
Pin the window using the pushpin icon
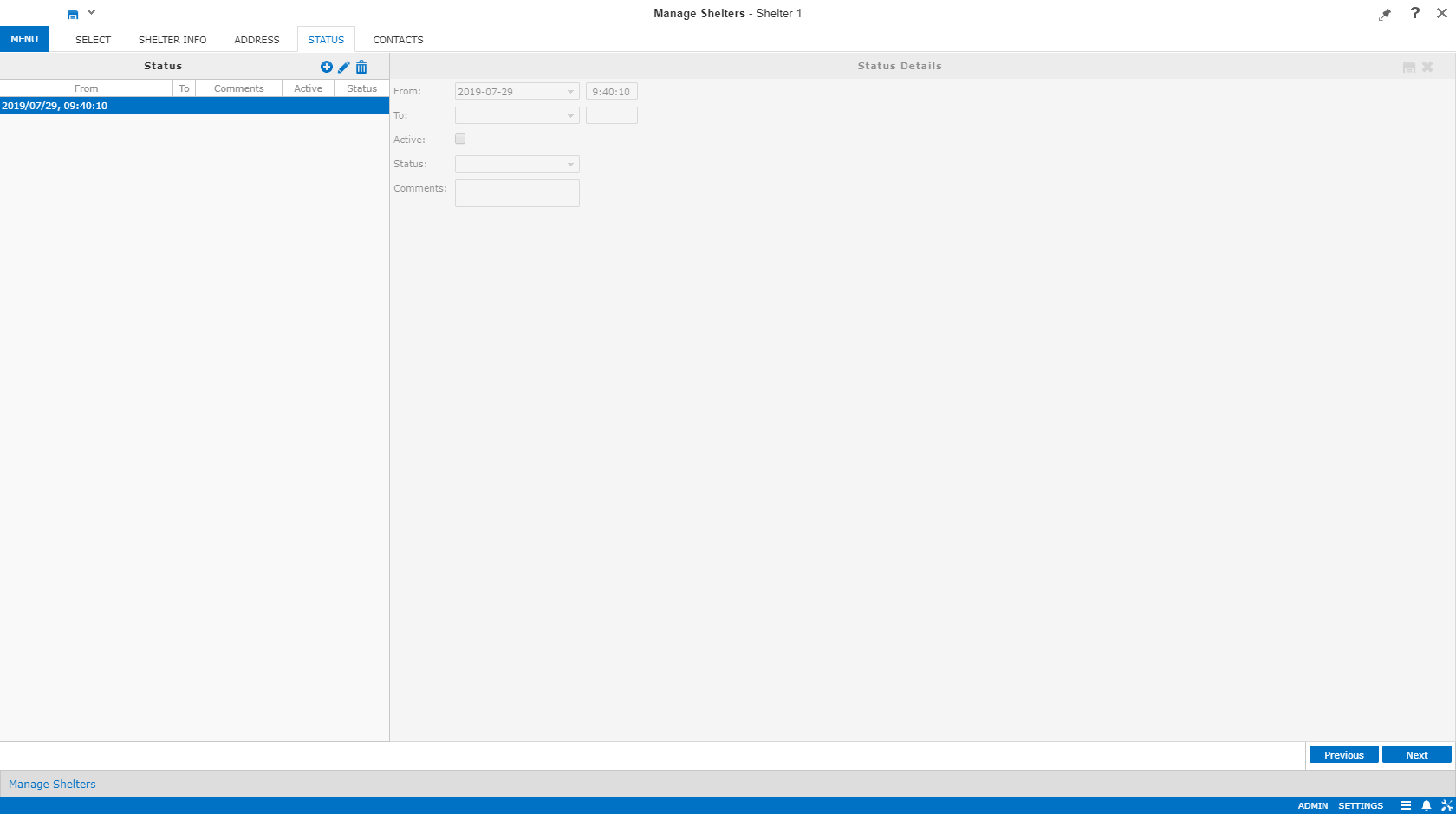point(1385,14)
